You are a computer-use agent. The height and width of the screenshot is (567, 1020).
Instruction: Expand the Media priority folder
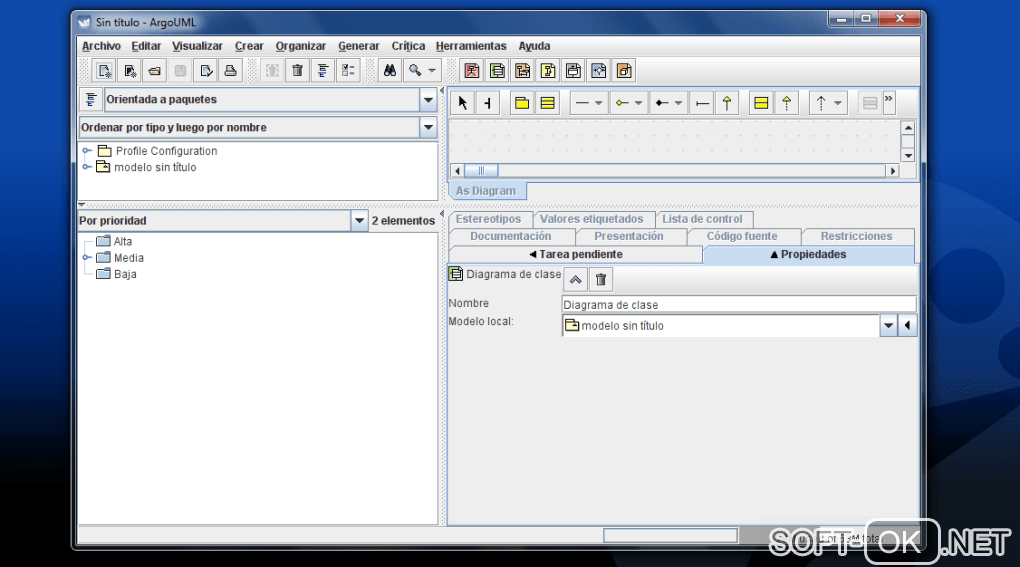87,257
